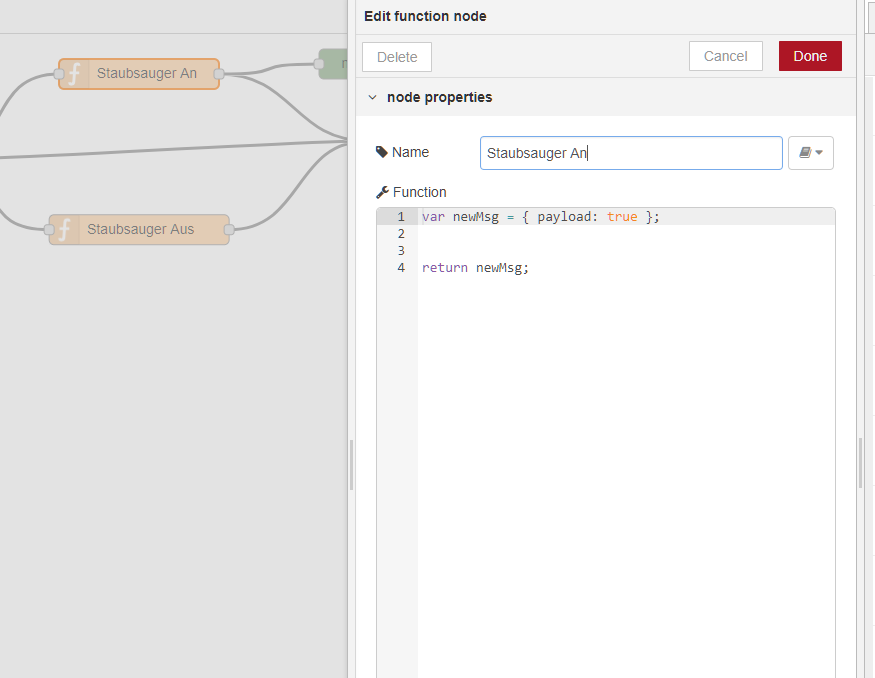Click the tag icon beside Name label
The width and height of the screenshot is (875, 678).
pyautogui.click(x=382, y=152)
